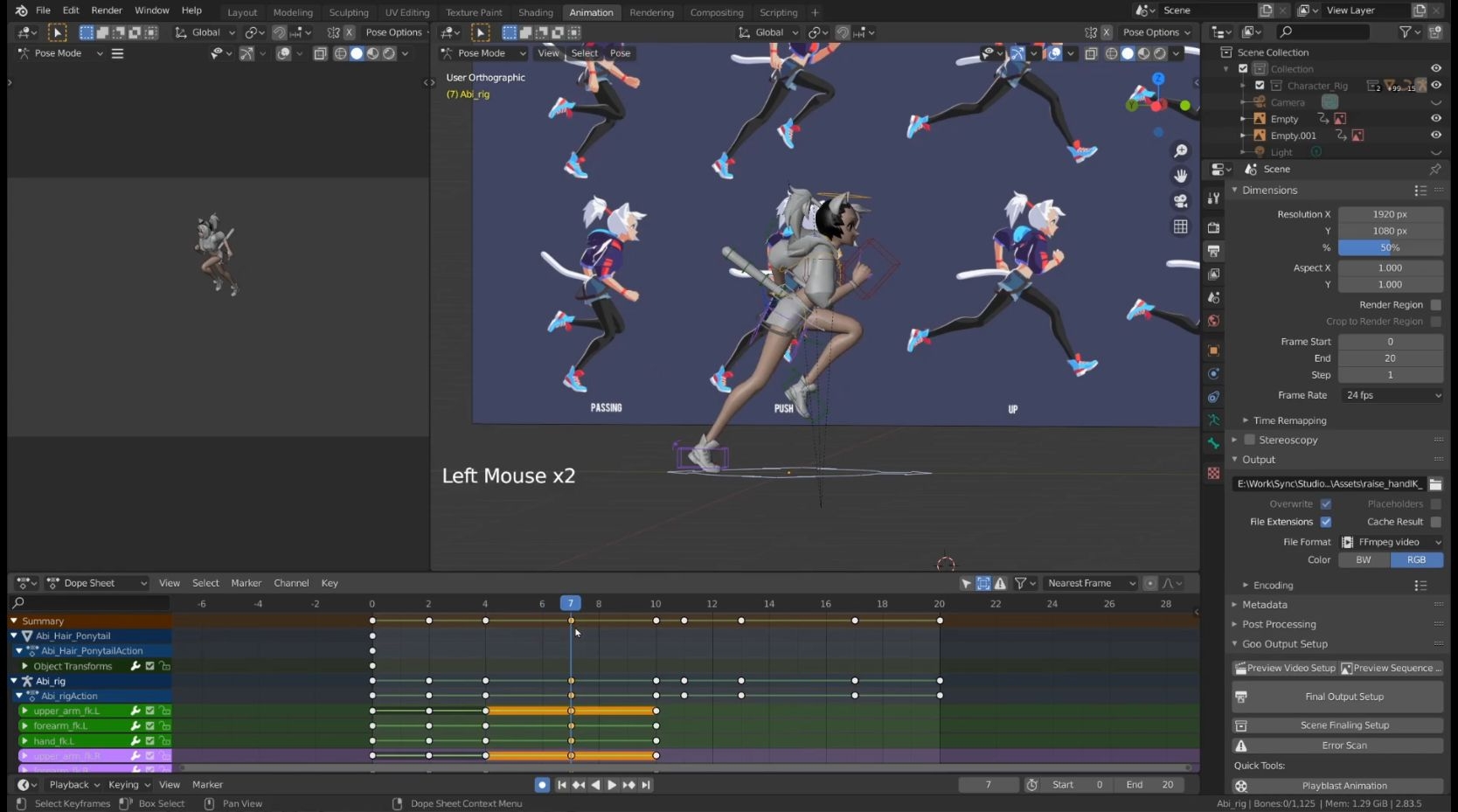Screen dimensions: 1458x812
Task: Hide the Character_Rig eye toggle
Action: point(1436,86)
